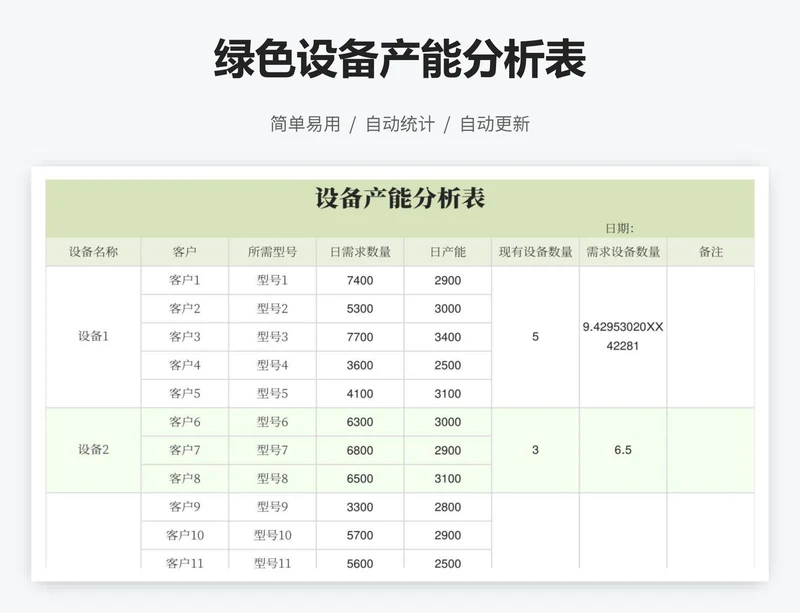Click the 设备产能分析表 table title
Screen dimensions: 800x613
point(400,199)
